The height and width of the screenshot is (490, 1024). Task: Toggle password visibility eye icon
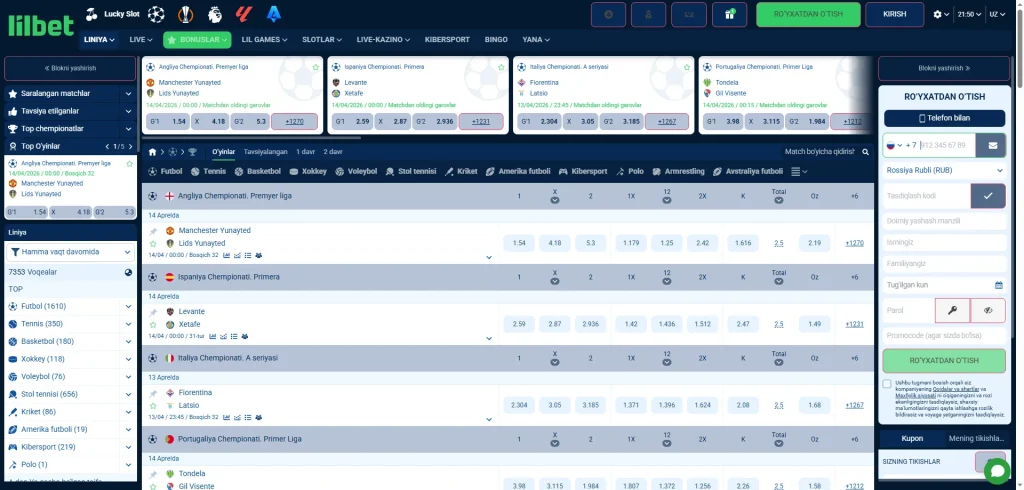[x=988, y=311]
